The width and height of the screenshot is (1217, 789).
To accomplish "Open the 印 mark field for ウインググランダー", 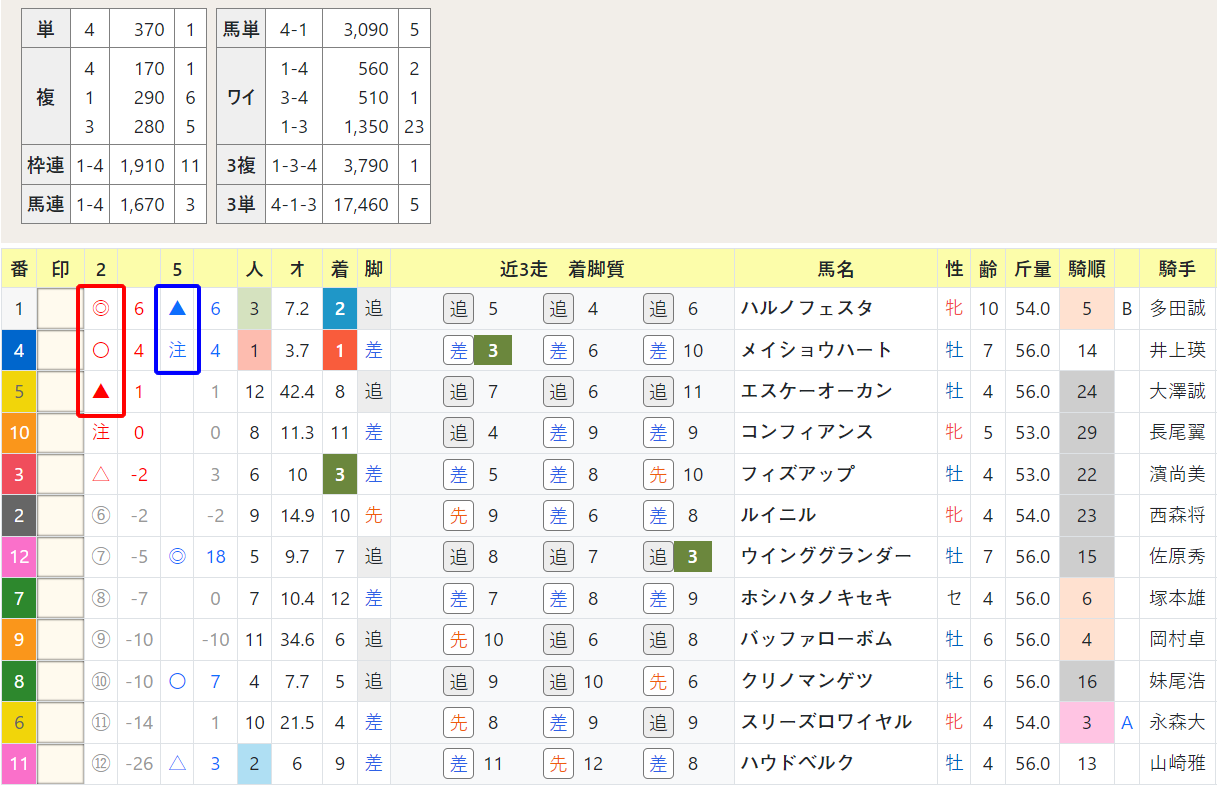I will (60, 557).
